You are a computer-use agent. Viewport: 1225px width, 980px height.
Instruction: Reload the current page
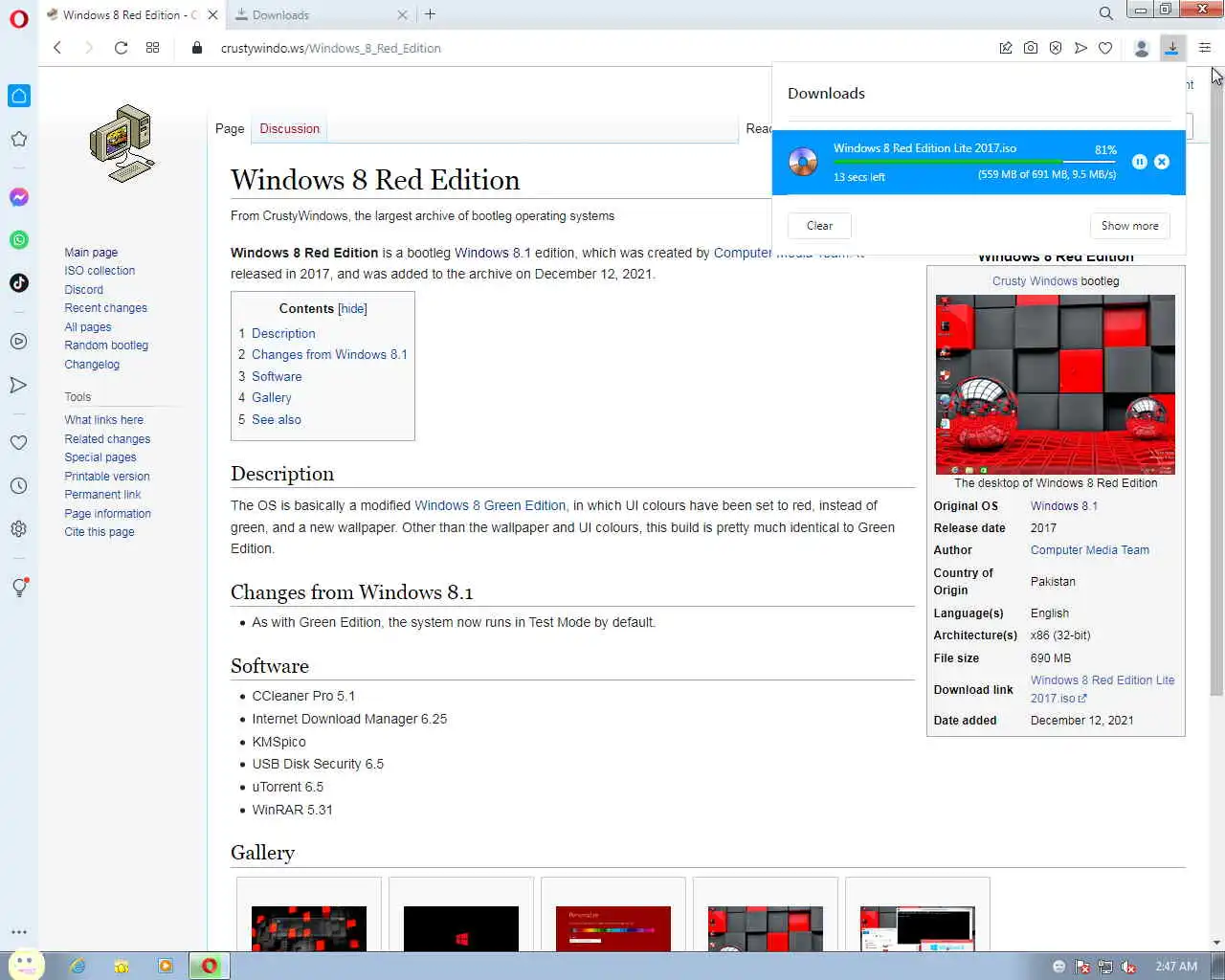coord(121,48)
